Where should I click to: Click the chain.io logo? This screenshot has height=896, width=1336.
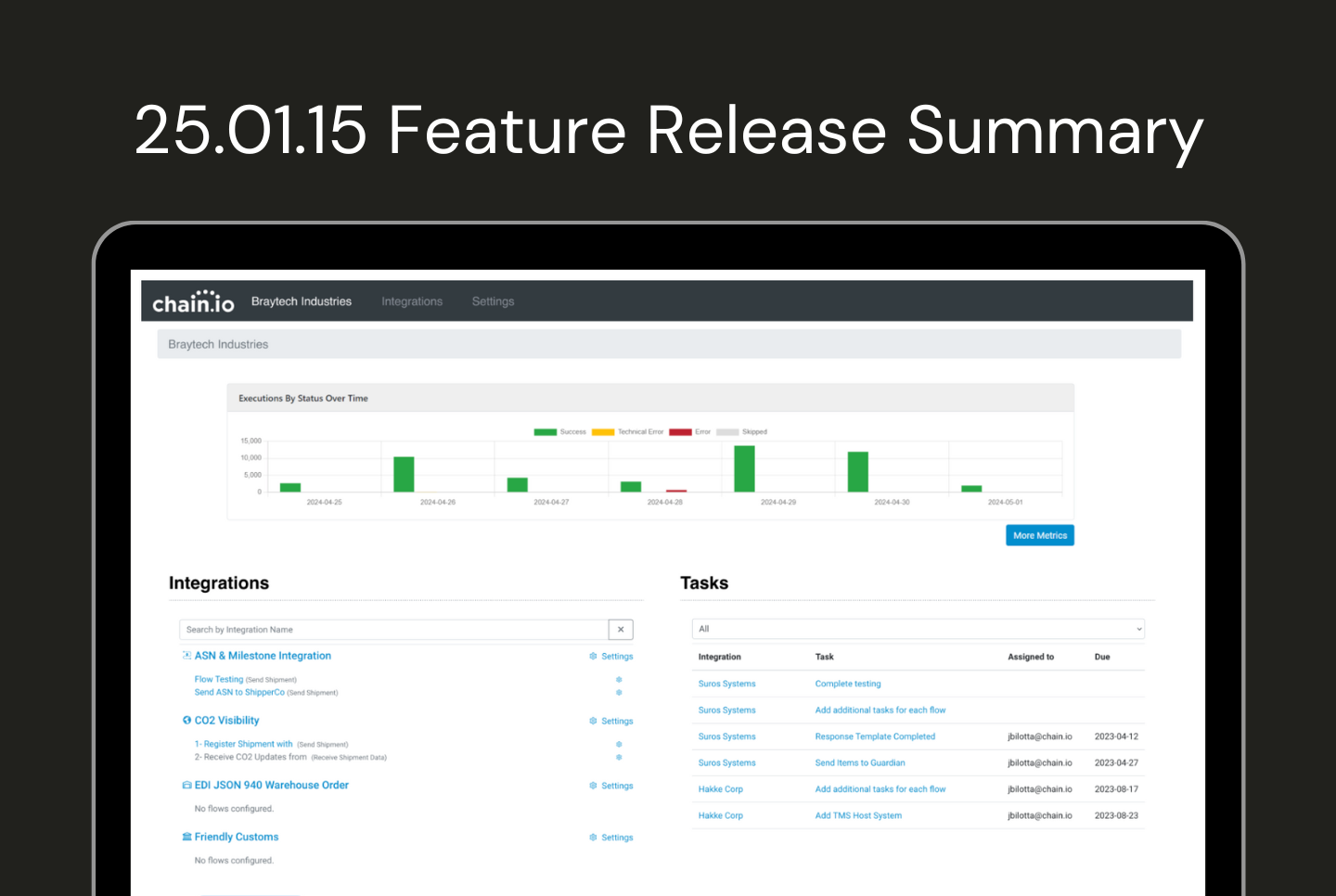pyautogui.click(x=193, y=301)
